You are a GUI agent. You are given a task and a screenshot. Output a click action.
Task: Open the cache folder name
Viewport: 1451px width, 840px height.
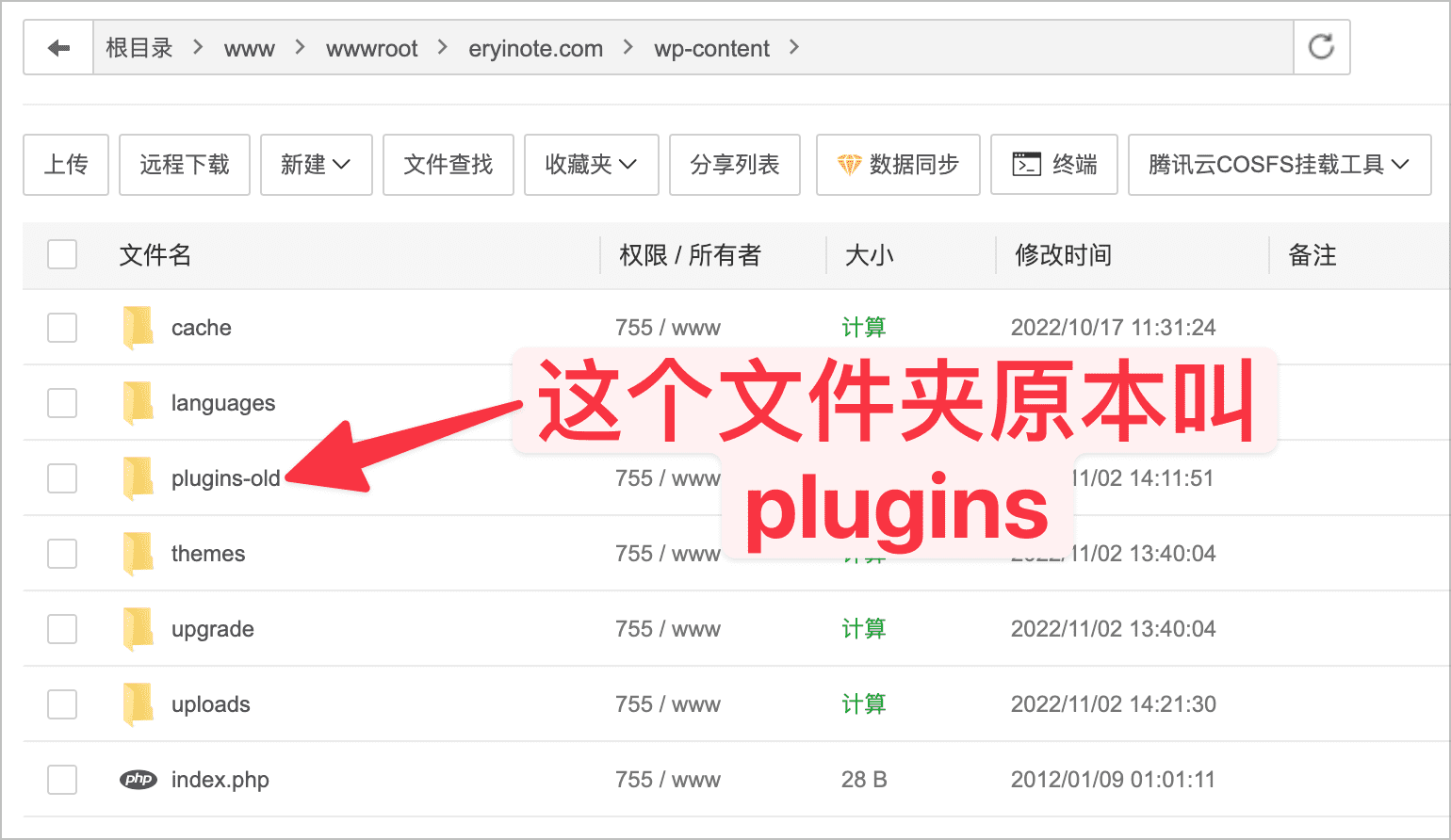[x=202, y=328]
